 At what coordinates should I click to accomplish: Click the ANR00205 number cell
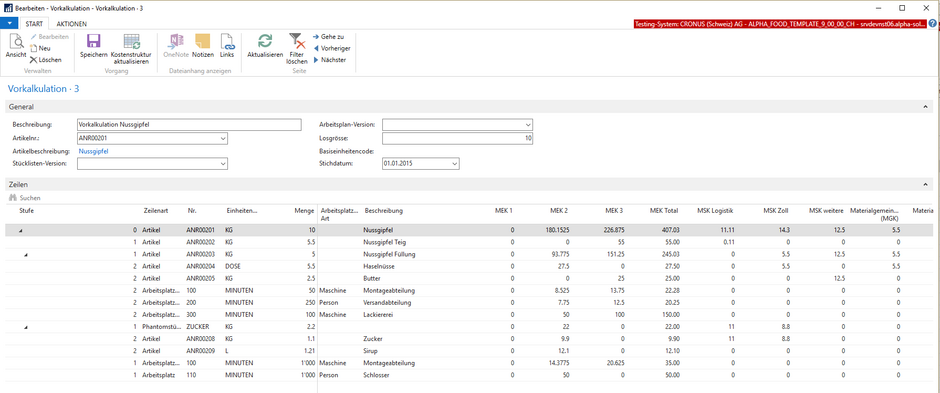[200, 279]
